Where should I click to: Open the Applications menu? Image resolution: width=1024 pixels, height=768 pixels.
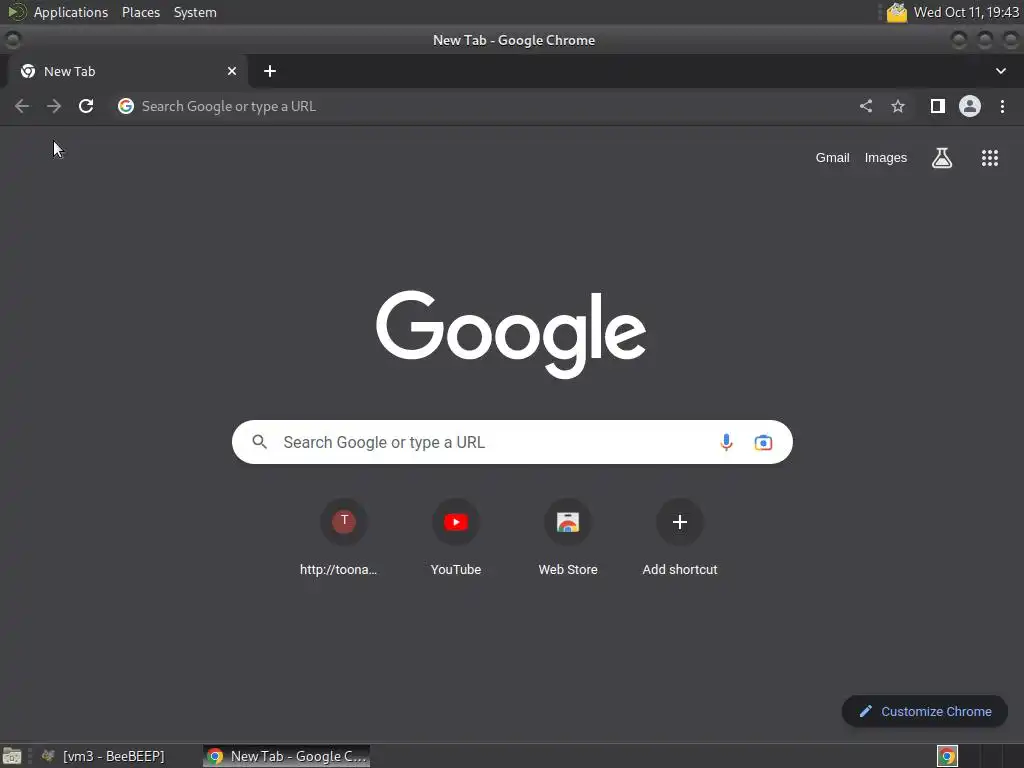point(71,12)
